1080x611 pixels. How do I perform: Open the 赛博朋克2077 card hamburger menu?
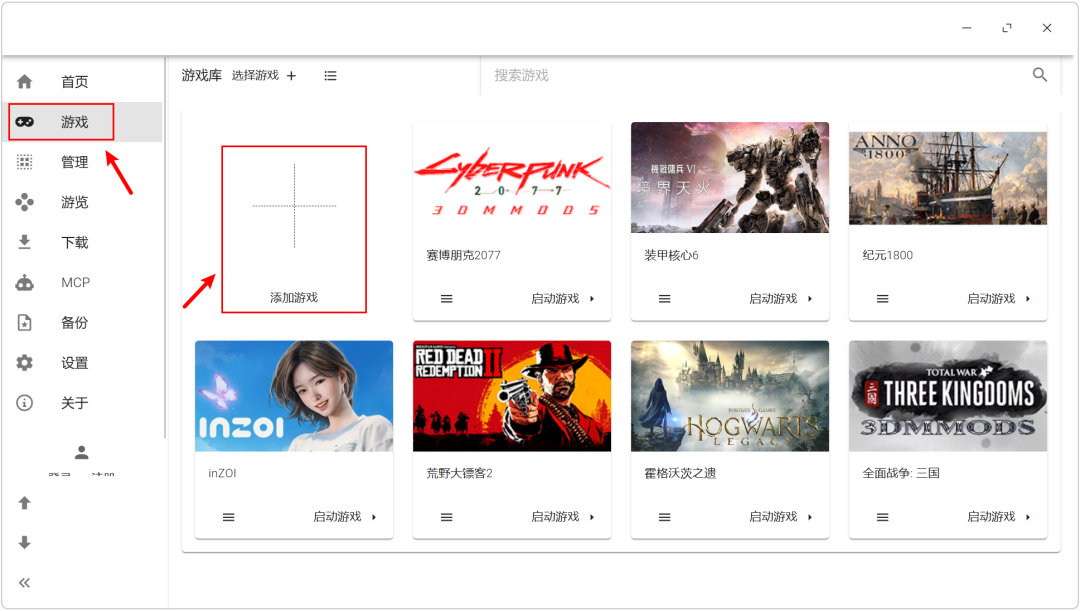coord(447,299)
